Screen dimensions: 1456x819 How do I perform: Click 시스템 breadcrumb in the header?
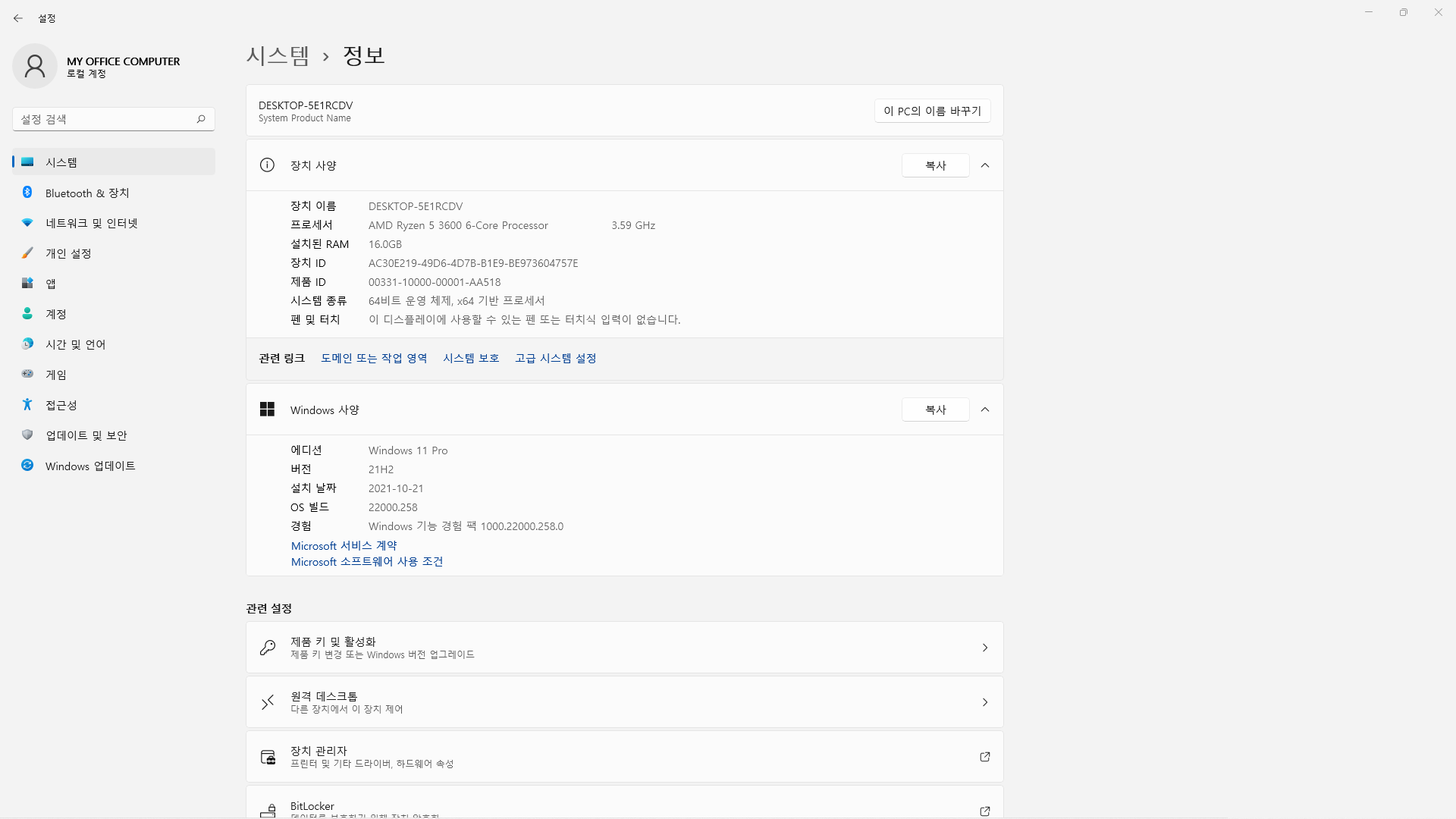[278, 55]
